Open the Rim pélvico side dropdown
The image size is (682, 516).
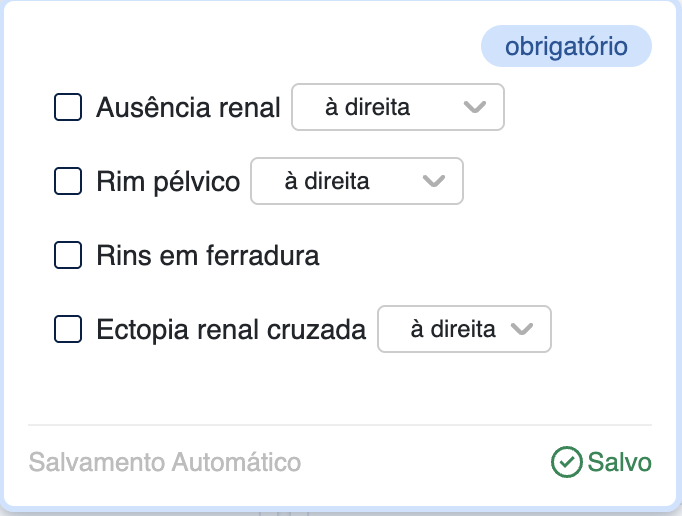tap(356, 181)
